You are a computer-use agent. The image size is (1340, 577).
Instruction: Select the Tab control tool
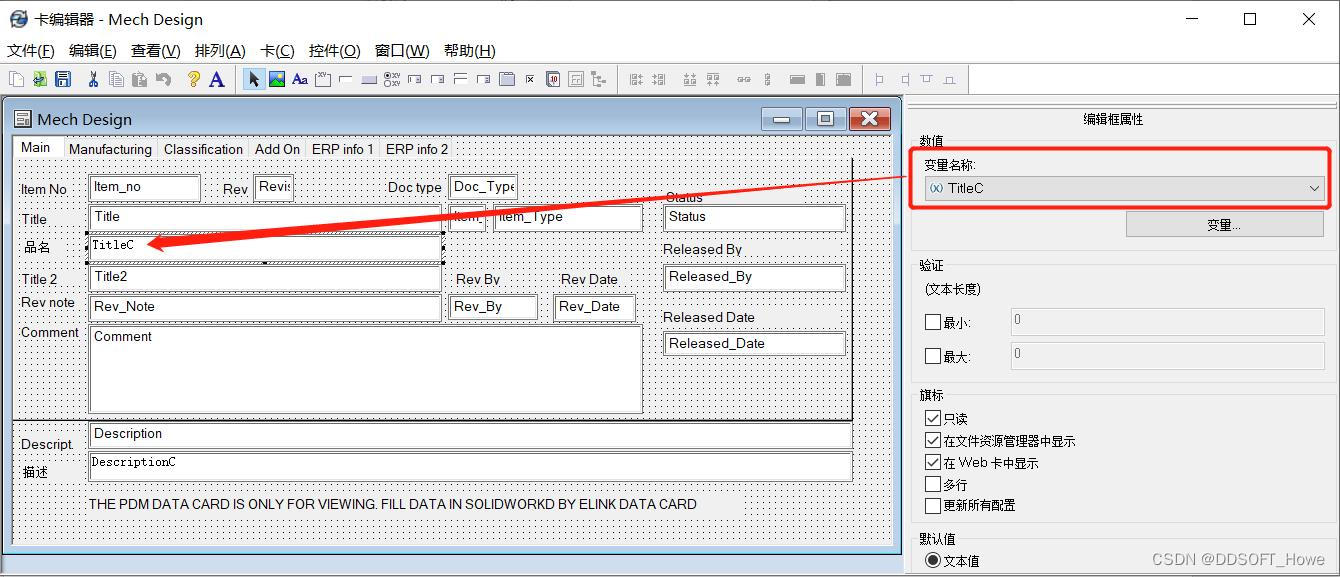(507, 79)
